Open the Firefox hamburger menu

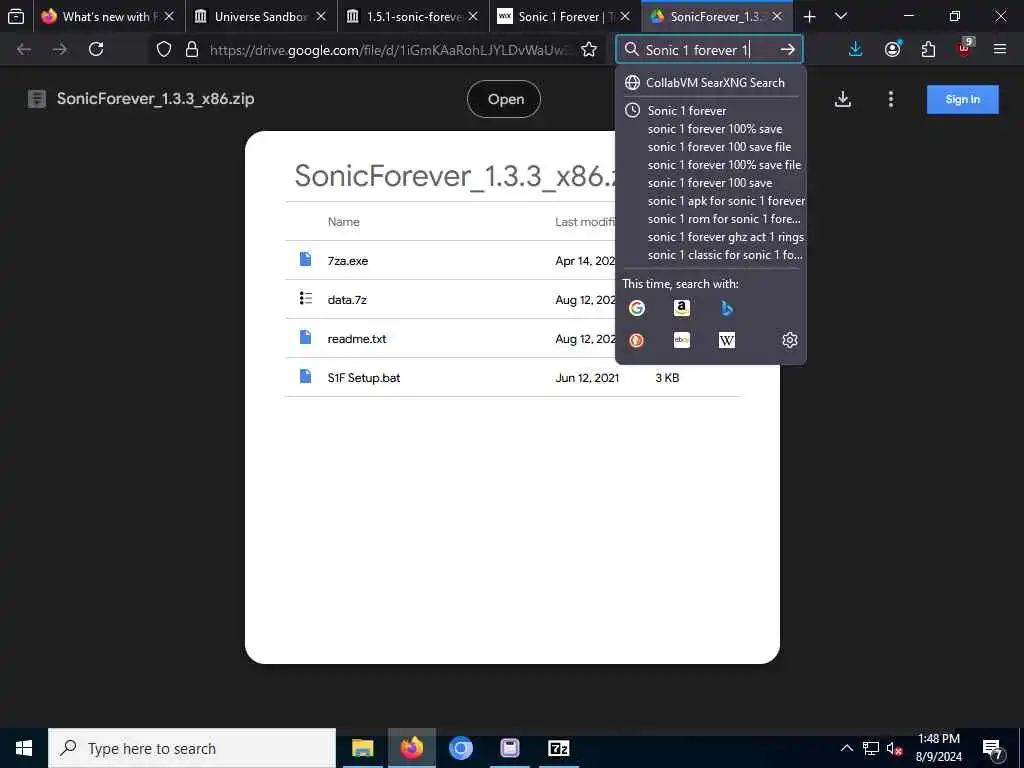(x=1000, y=49)
